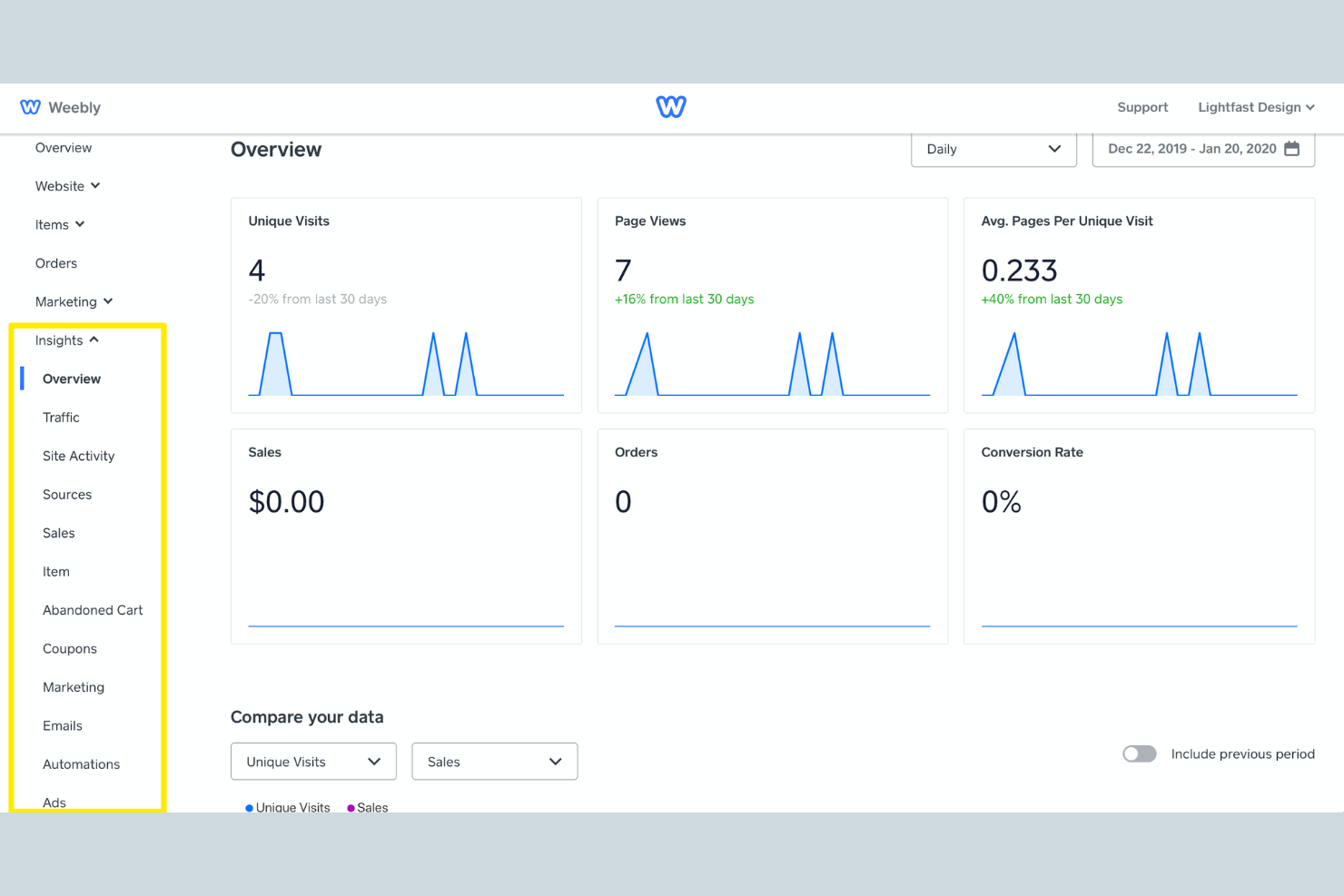This screenshot has height=896, width=1344.
Task: Open the Unique Visits compare dropdown
Action: coord(313,762)
